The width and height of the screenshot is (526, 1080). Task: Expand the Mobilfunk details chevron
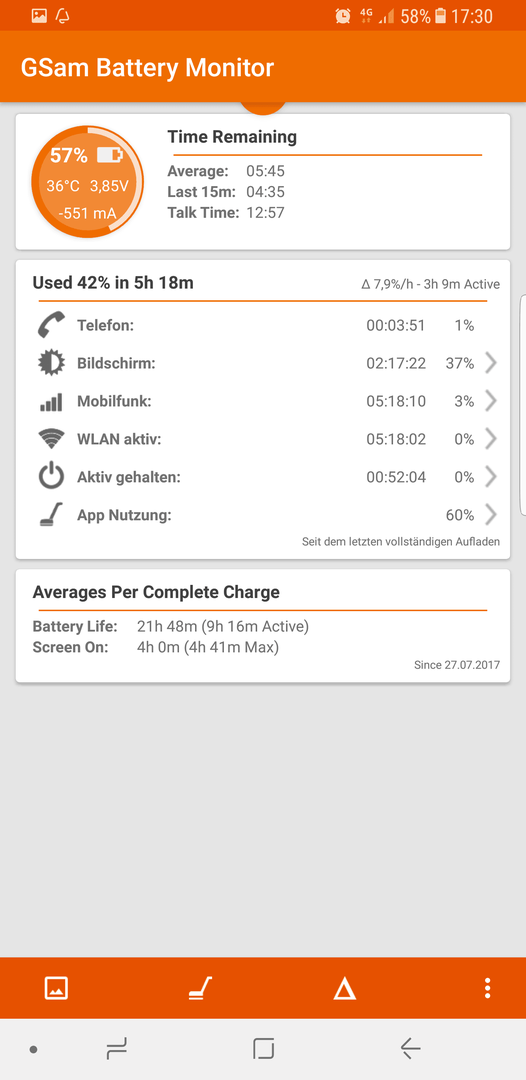pos(491,401)
